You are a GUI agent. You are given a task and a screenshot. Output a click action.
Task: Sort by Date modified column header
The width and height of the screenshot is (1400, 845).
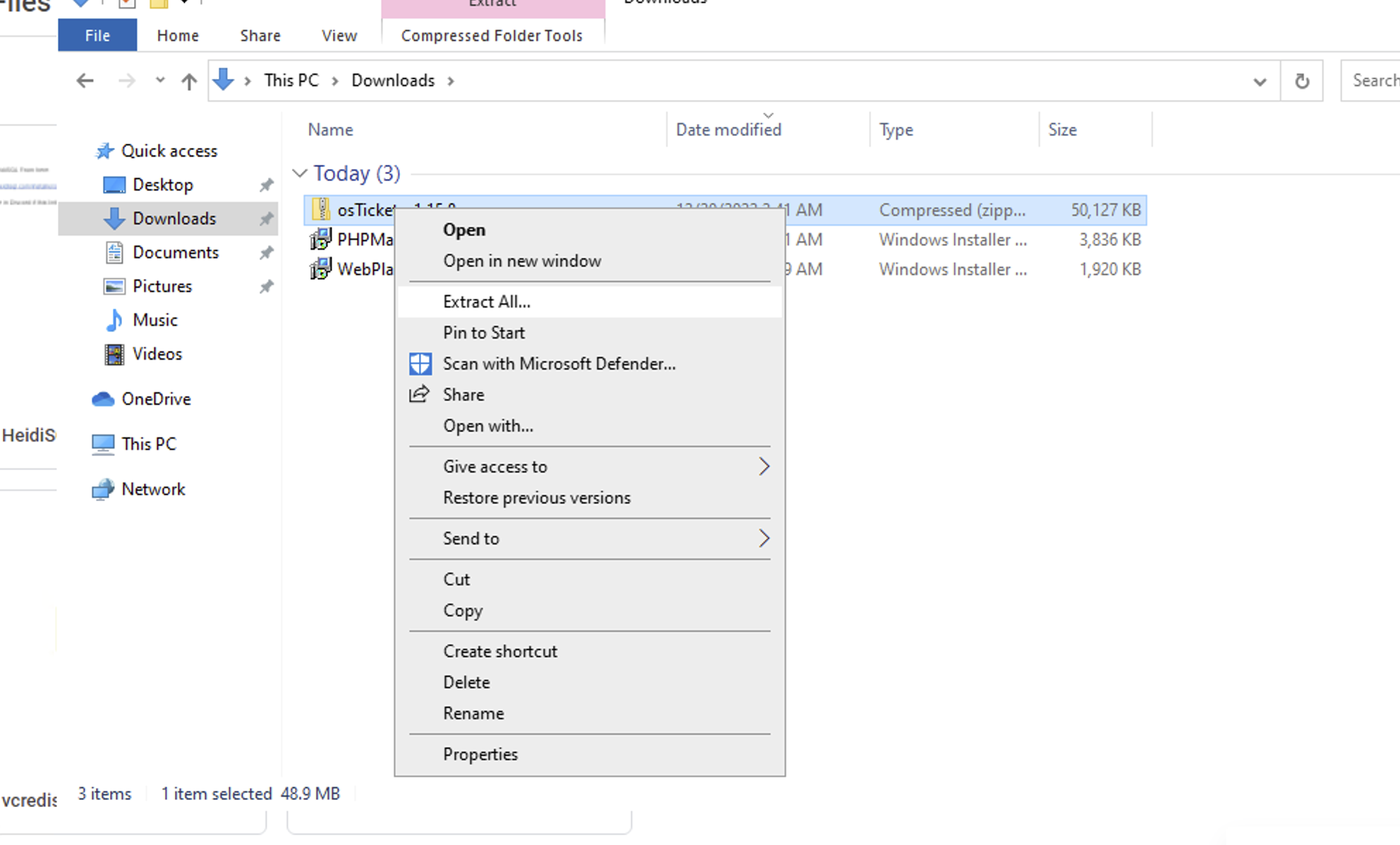click(728, 130)
